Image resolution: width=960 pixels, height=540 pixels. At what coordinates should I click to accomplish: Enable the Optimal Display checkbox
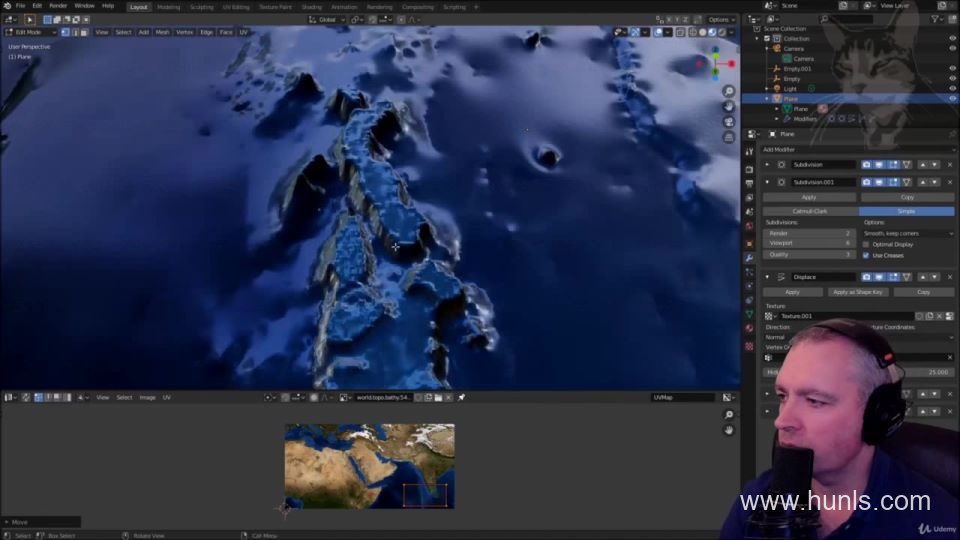tap(866, 244)
